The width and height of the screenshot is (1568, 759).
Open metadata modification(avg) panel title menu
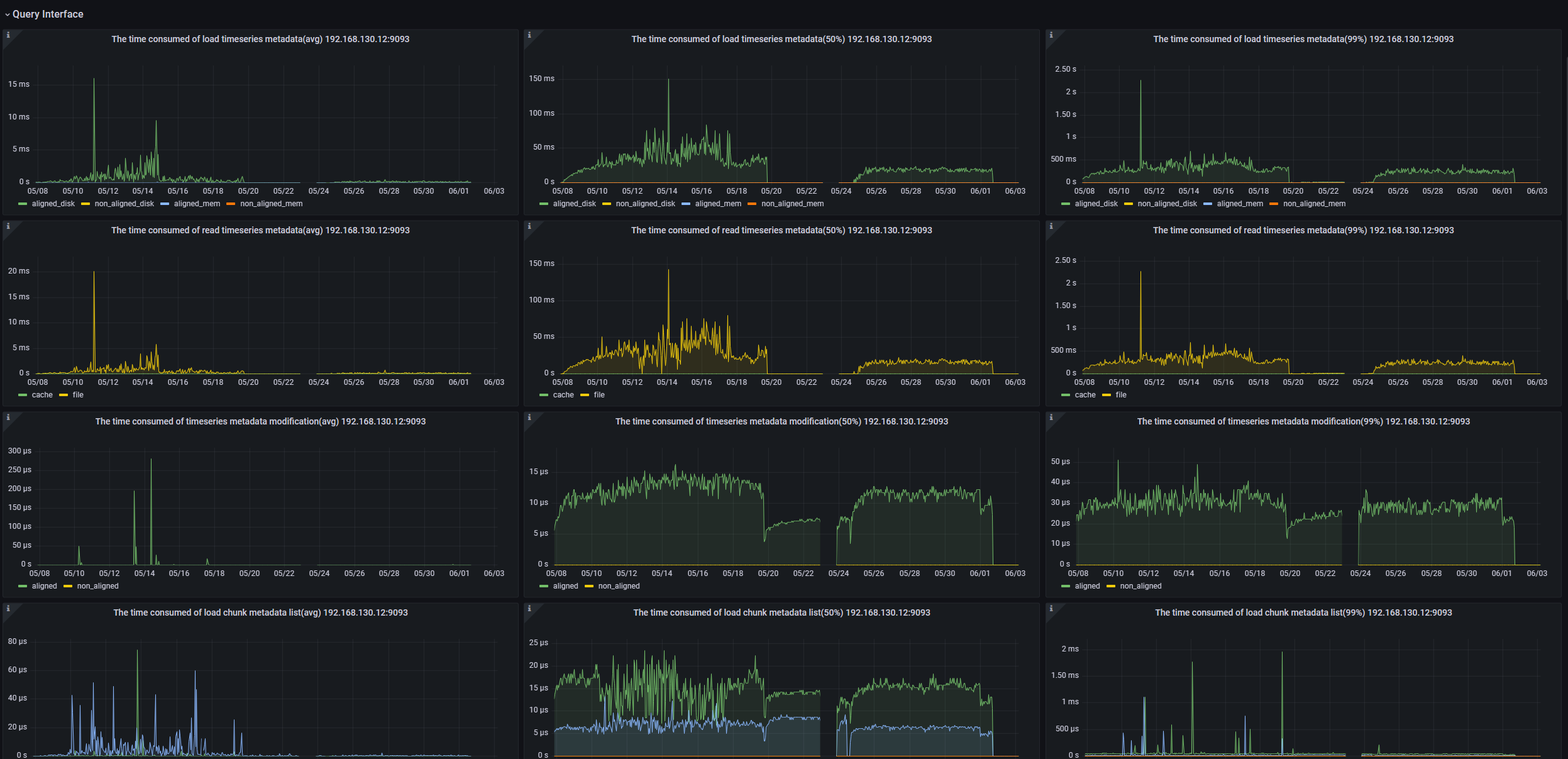click(260, 421)
